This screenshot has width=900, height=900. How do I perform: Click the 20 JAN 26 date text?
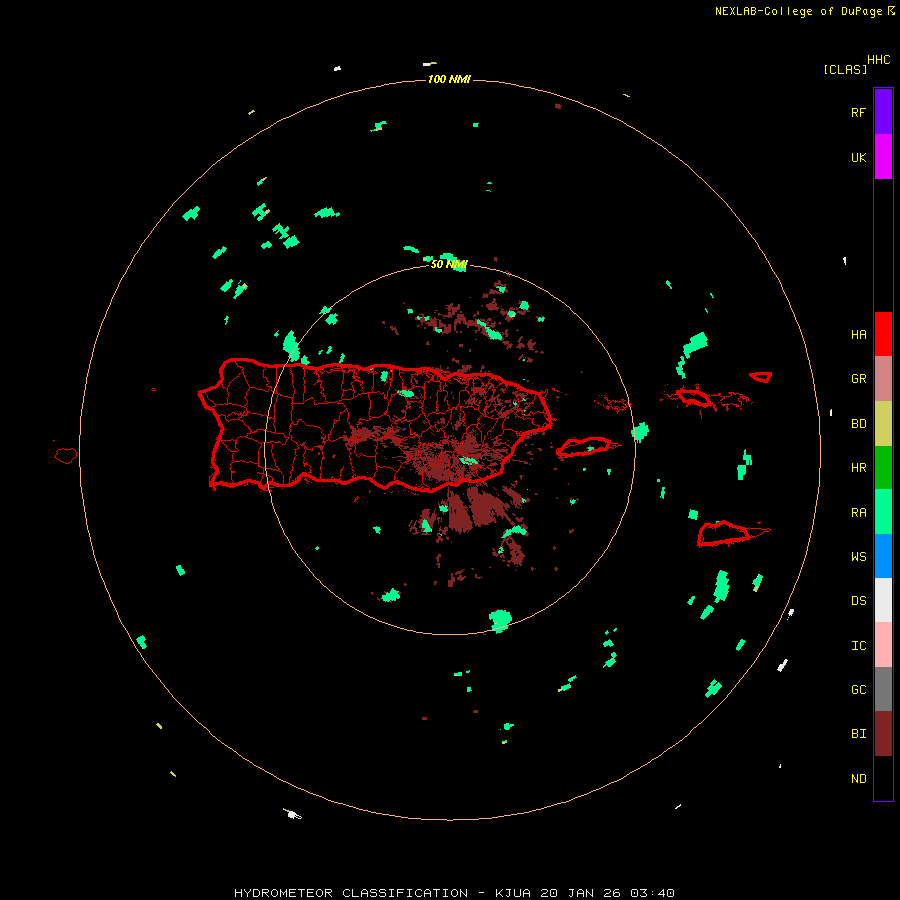[581, 893]
